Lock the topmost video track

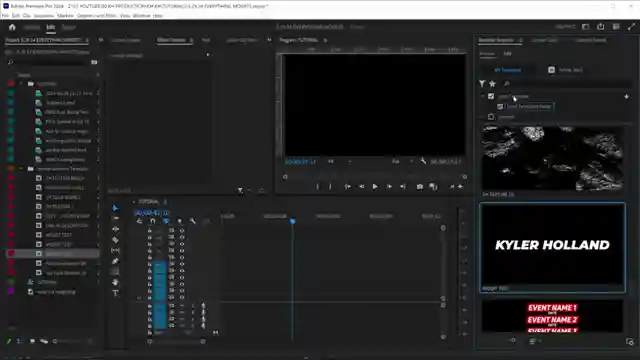149,231
